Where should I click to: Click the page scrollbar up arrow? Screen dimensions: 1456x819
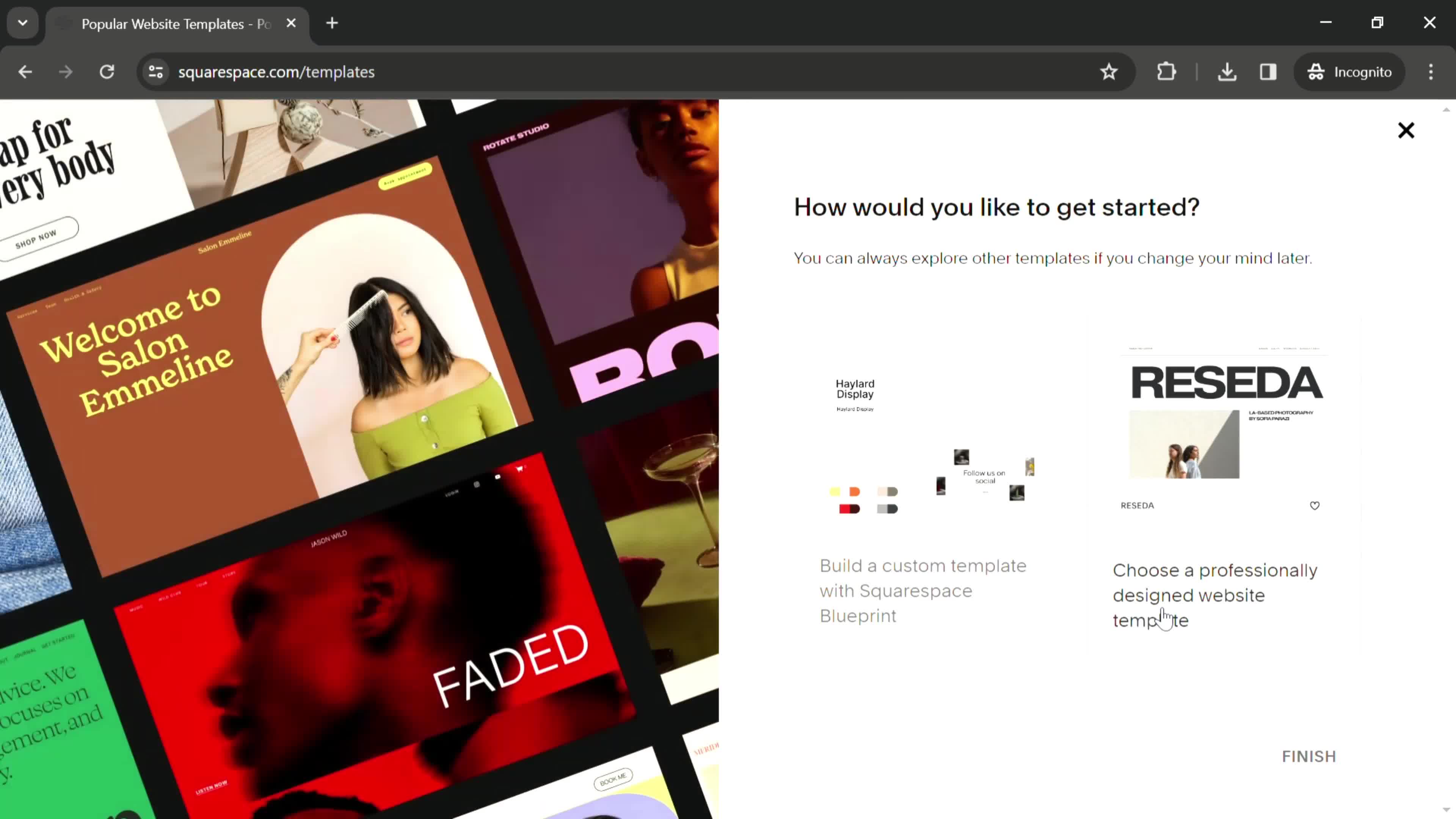(1446, 110)
